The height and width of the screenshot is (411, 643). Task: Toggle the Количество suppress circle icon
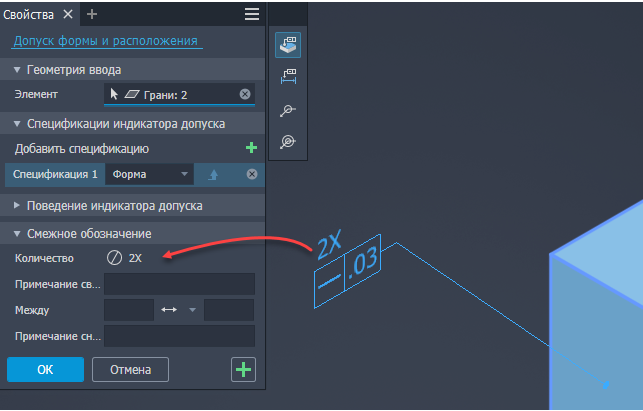[x=114, y=258]
